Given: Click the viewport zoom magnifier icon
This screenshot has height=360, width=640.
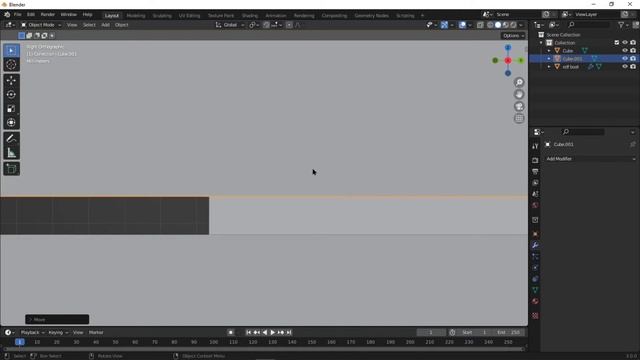Looking at the screenshot, I should coord(519,82).
